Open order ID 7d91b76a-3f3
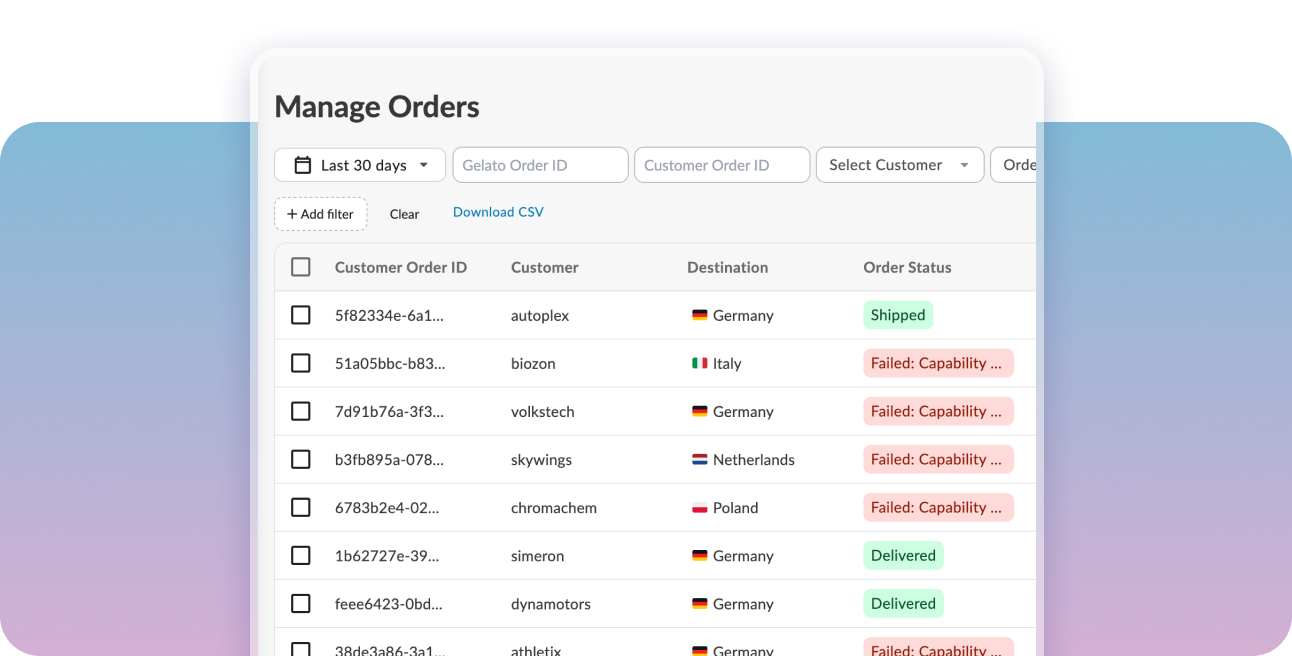Screen dimensions: 1292x656 click(x=389, y=411)
